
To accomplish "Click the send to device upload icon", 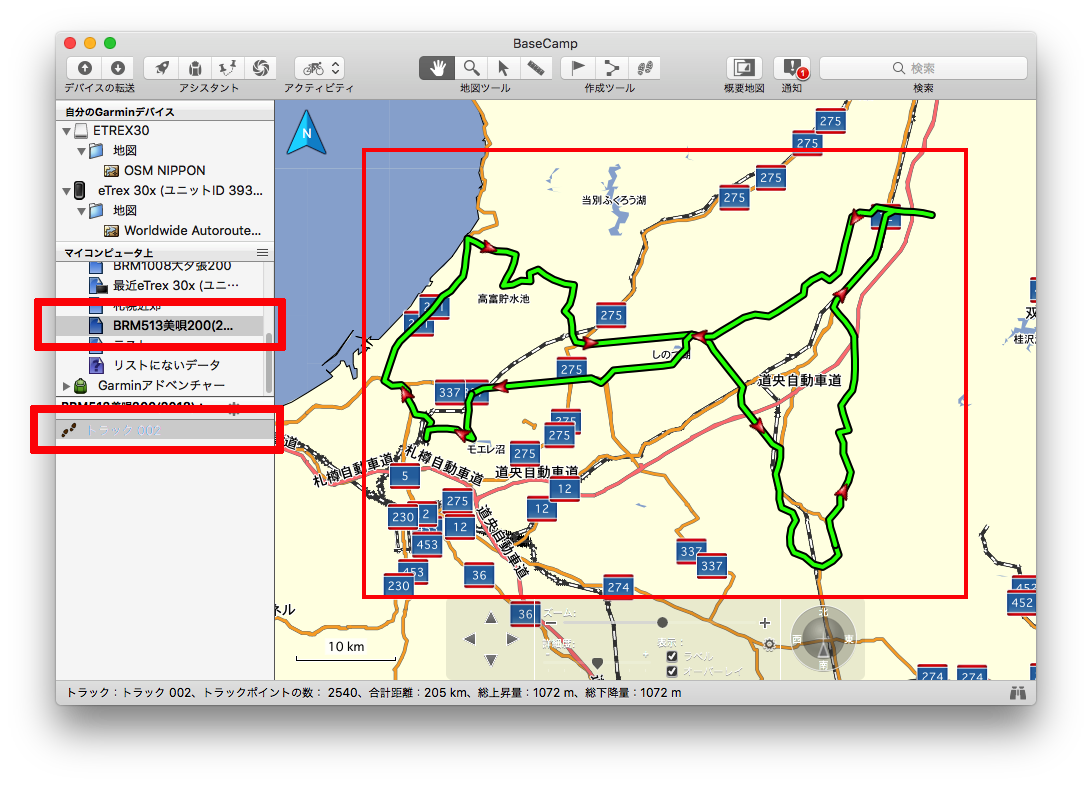I will 84,68.
